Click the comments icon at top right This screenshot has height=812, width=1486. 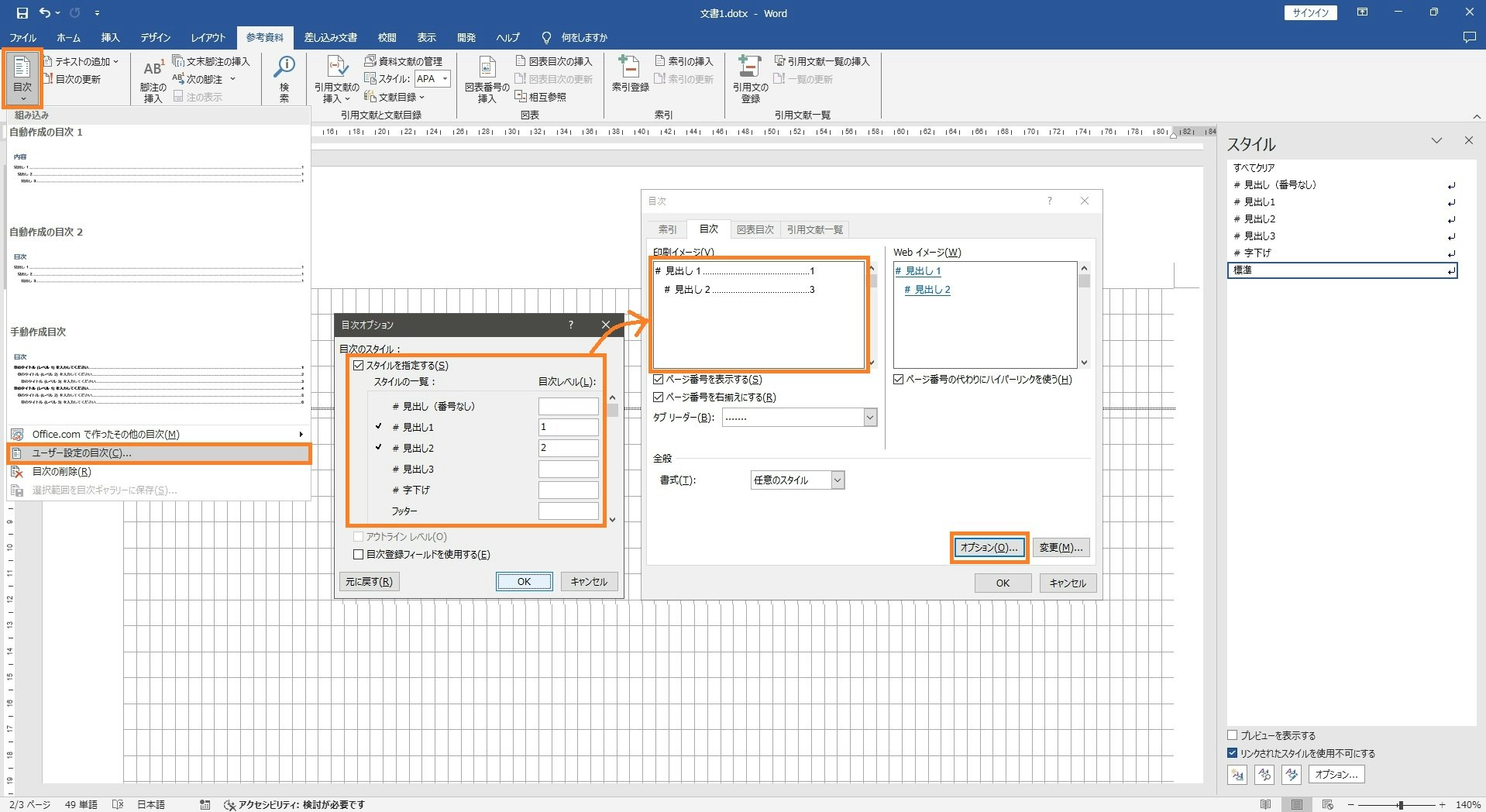click(1469, 37)
